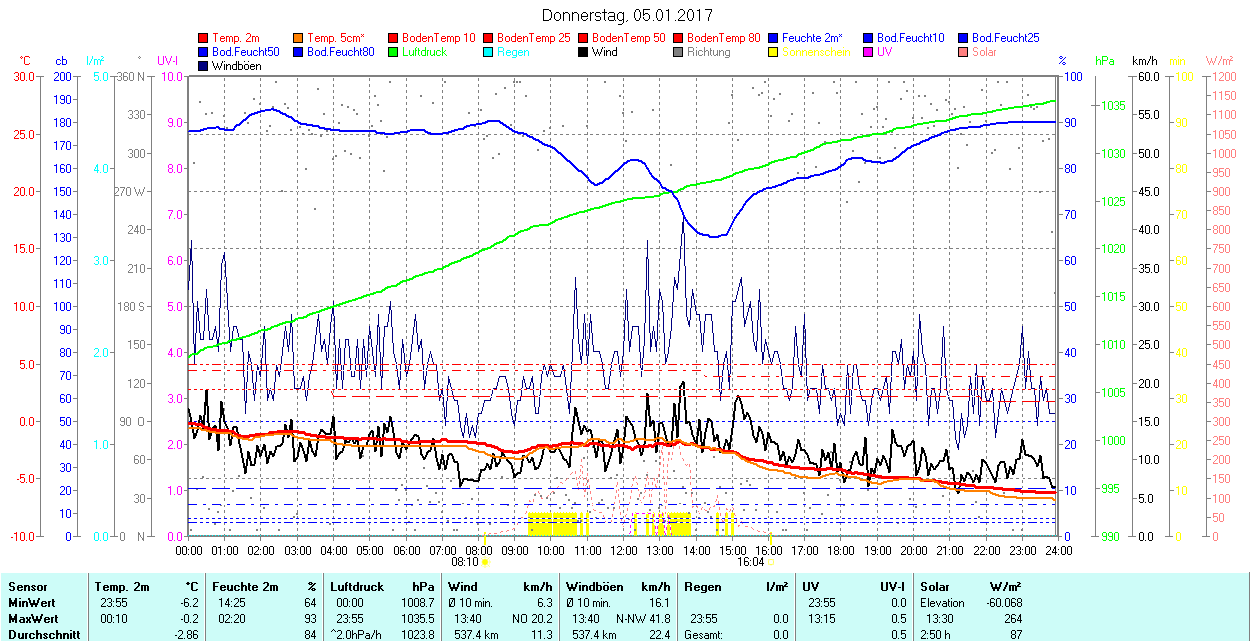1250x641 pixels.
Task: Select the green Luftdruck legend swatch
Action: coord(394,52)
